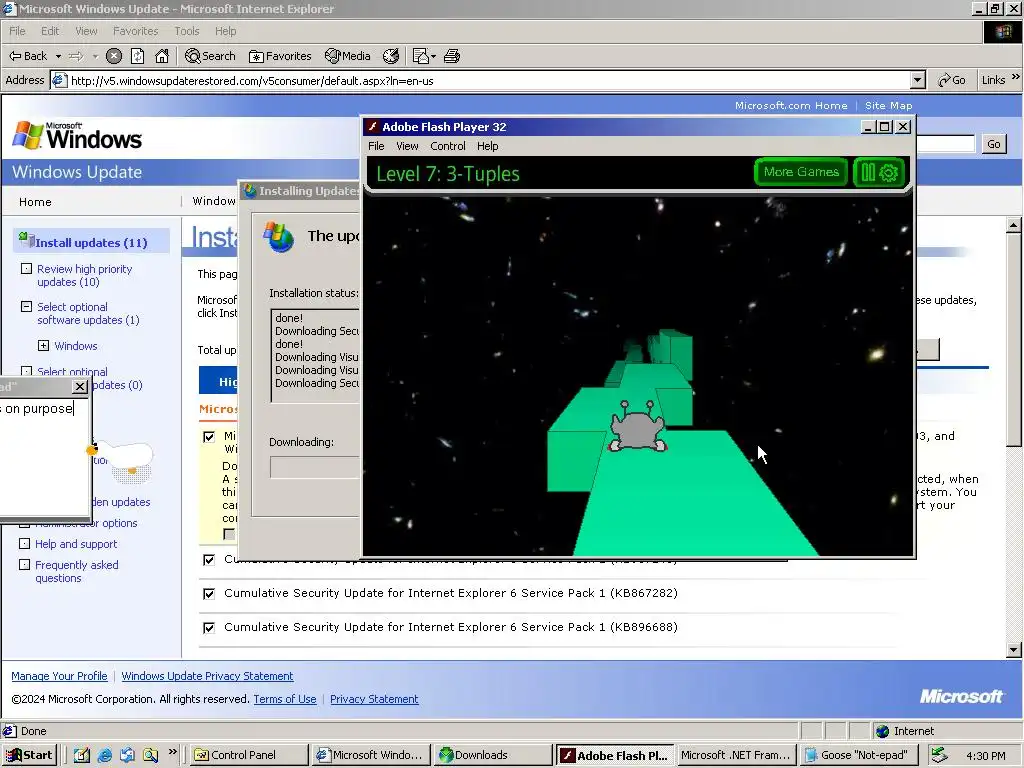Click the Start button

(29, 755)
